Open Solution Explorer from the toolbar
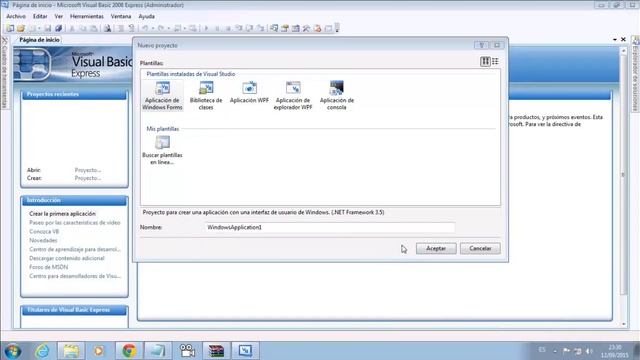This screenshot has height=360, width=640. (274, 28)
